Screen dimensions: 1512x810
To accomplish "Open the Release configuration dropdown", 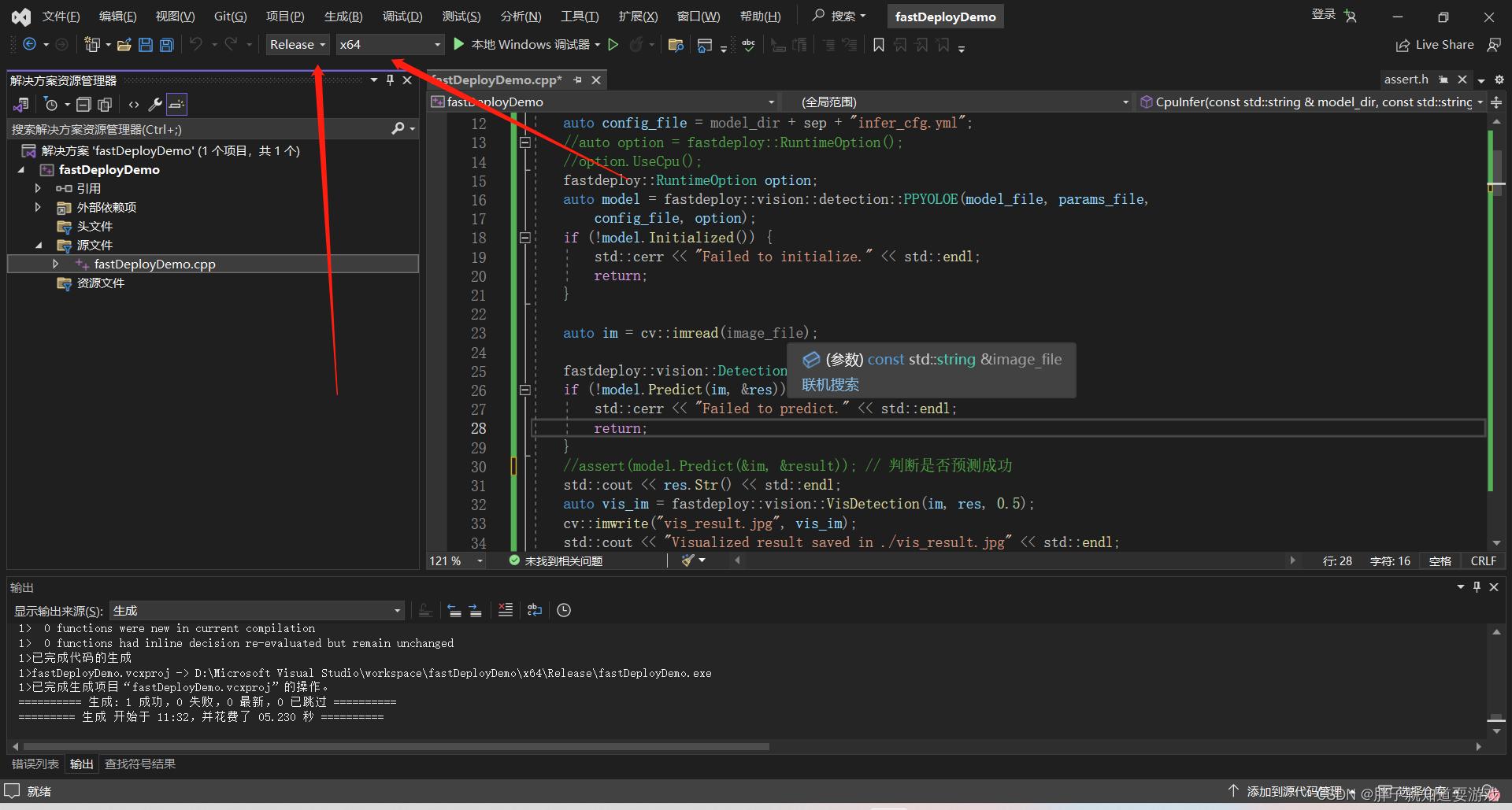I will point(298,45).
